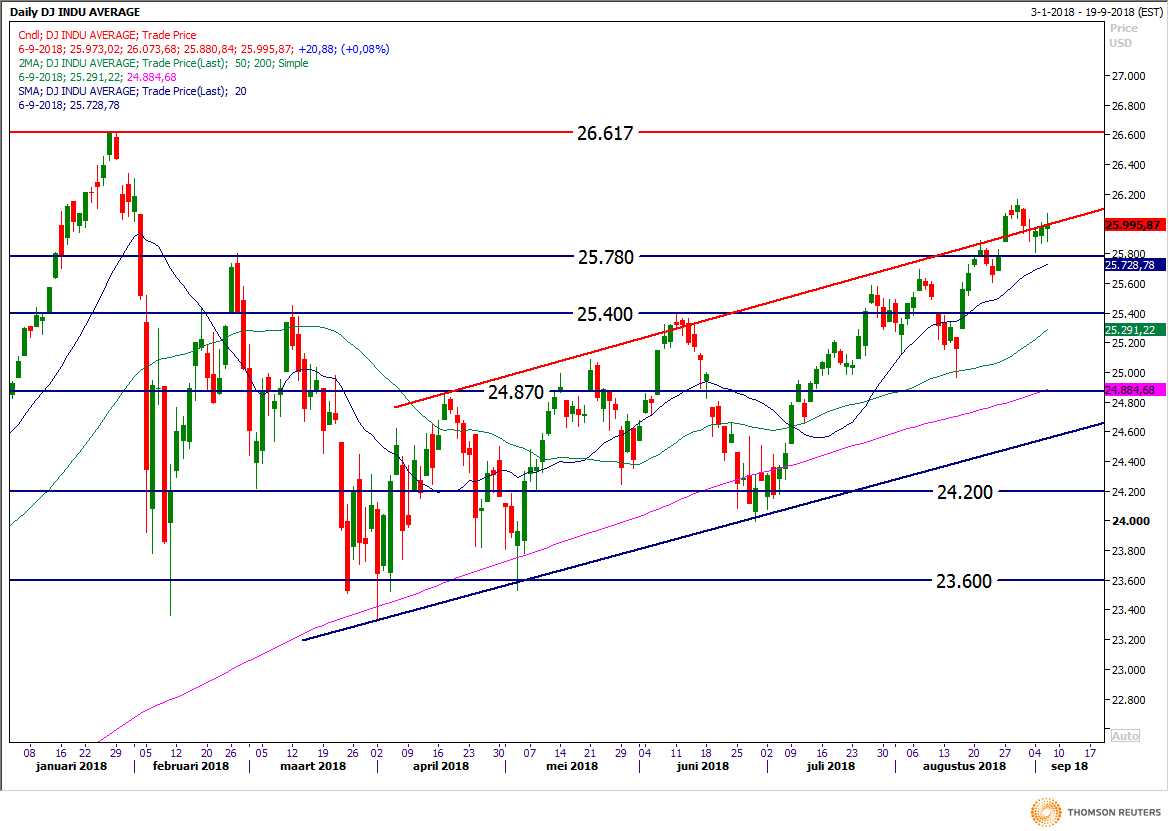The height and width of the screenshot is (831, 1169).
Task: Click the date range '3-1-2018 - 19-9-2018 (EST)'
Action: pos(1095,12)
